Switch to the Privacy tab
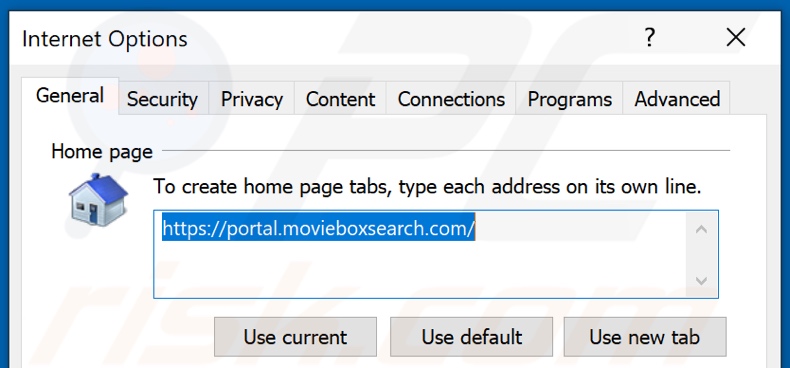Image resolution: width=790 pixels, height=368 pixels. click(x=252, y=99)
